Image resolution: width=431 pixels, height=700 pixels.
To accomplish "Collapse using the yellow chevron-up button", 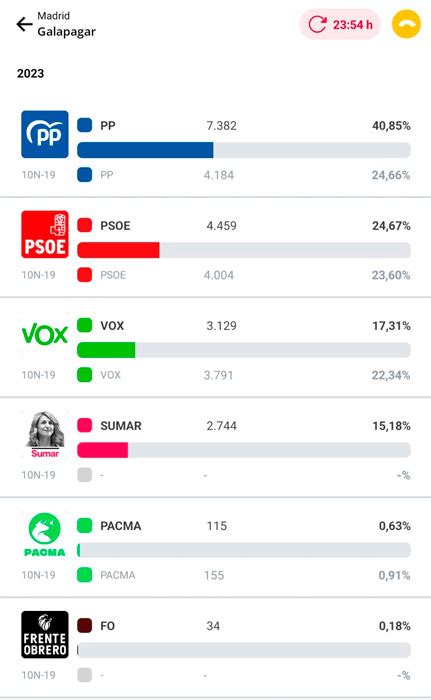I will (406, 24).
